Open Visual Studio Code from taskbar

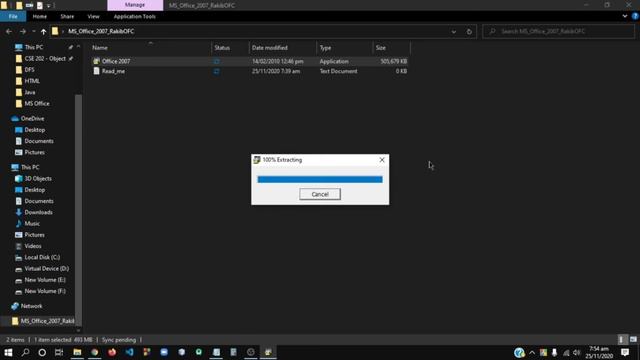(129, 352)
